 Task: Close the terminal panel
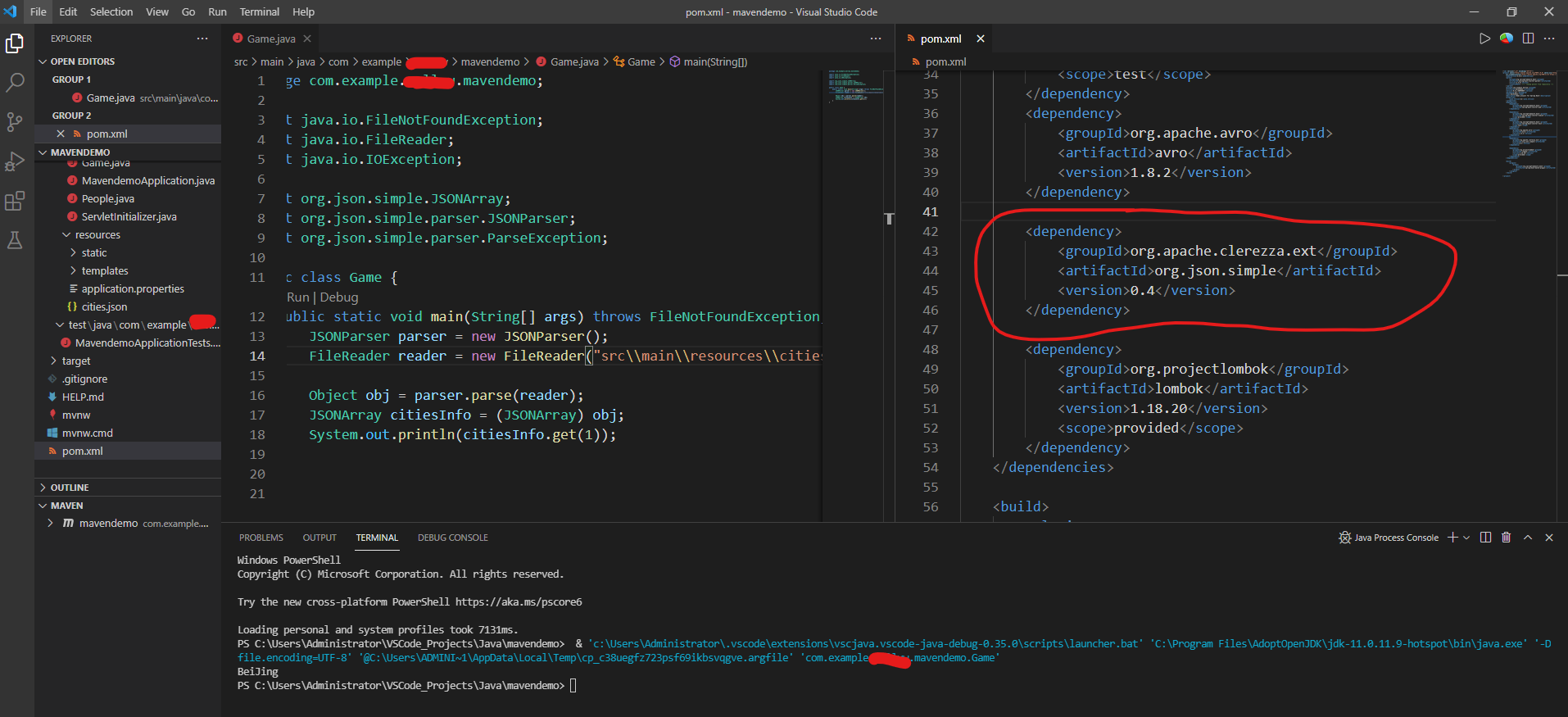point(1548,538)
